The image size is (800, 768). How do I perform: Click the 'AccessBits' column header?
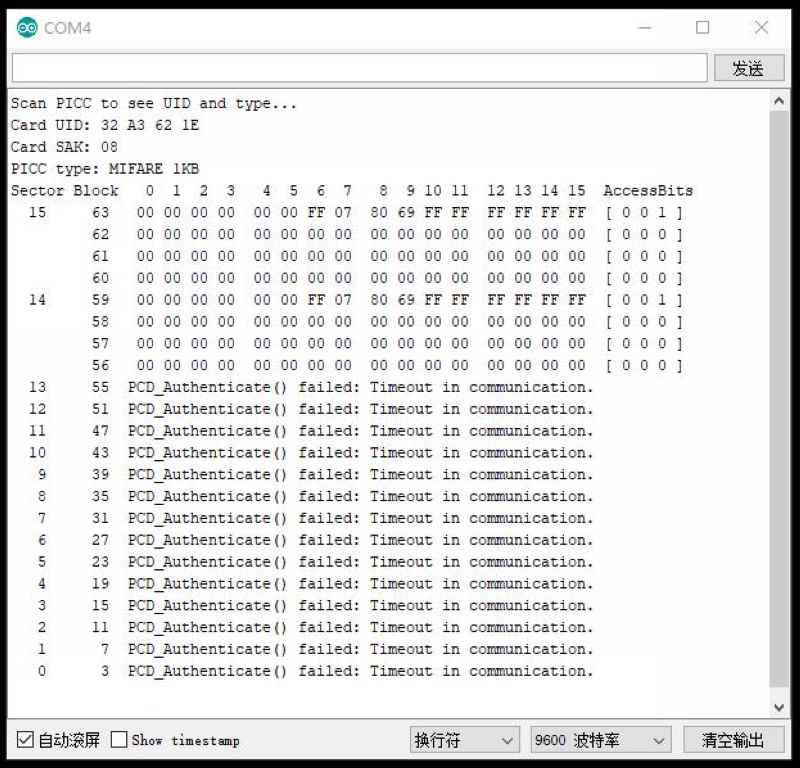tap(648, 190)
